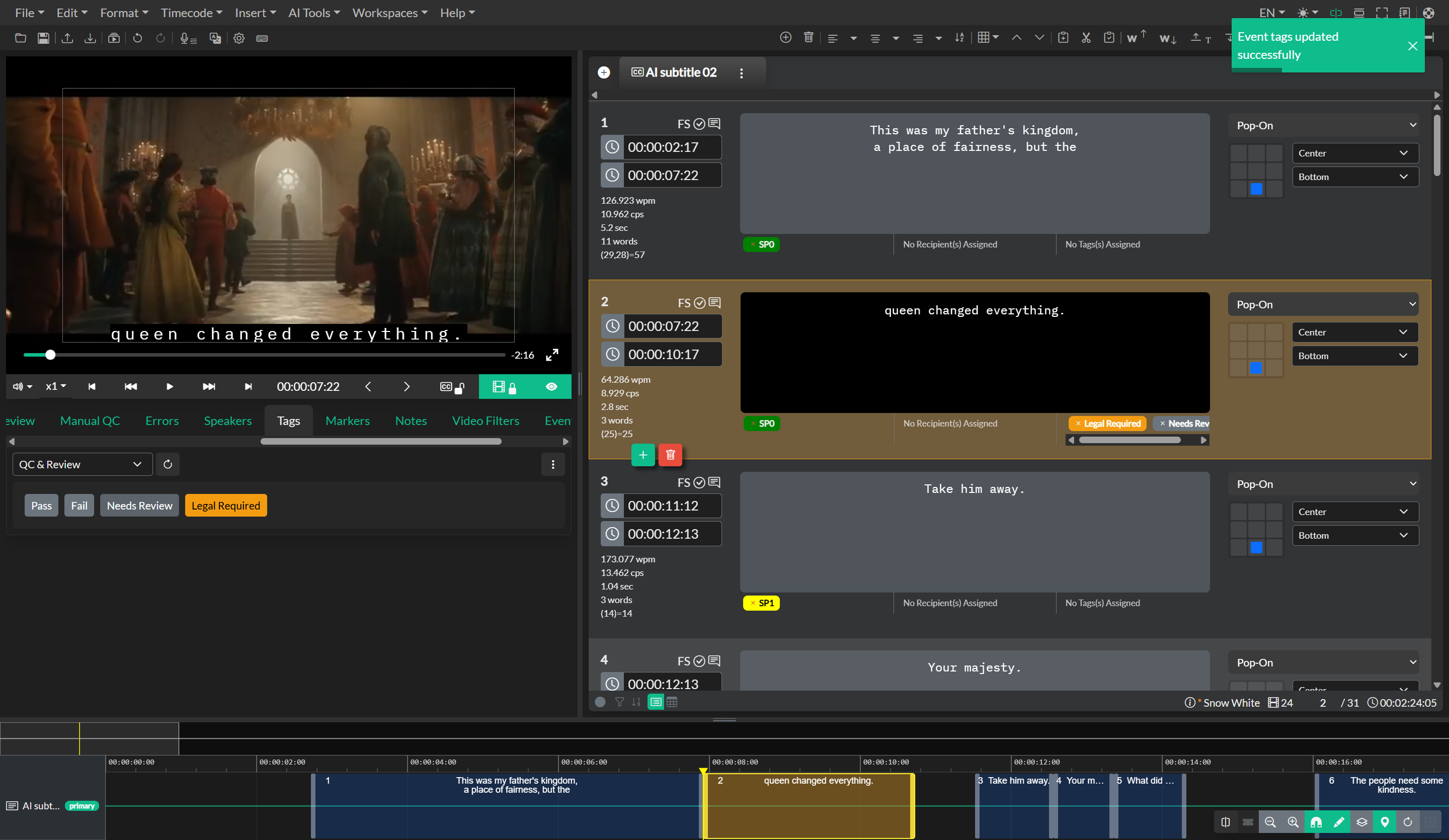Cut selected event with scissors icon
Screen dimensions: 1449x840
click(x=1086, y=37)
